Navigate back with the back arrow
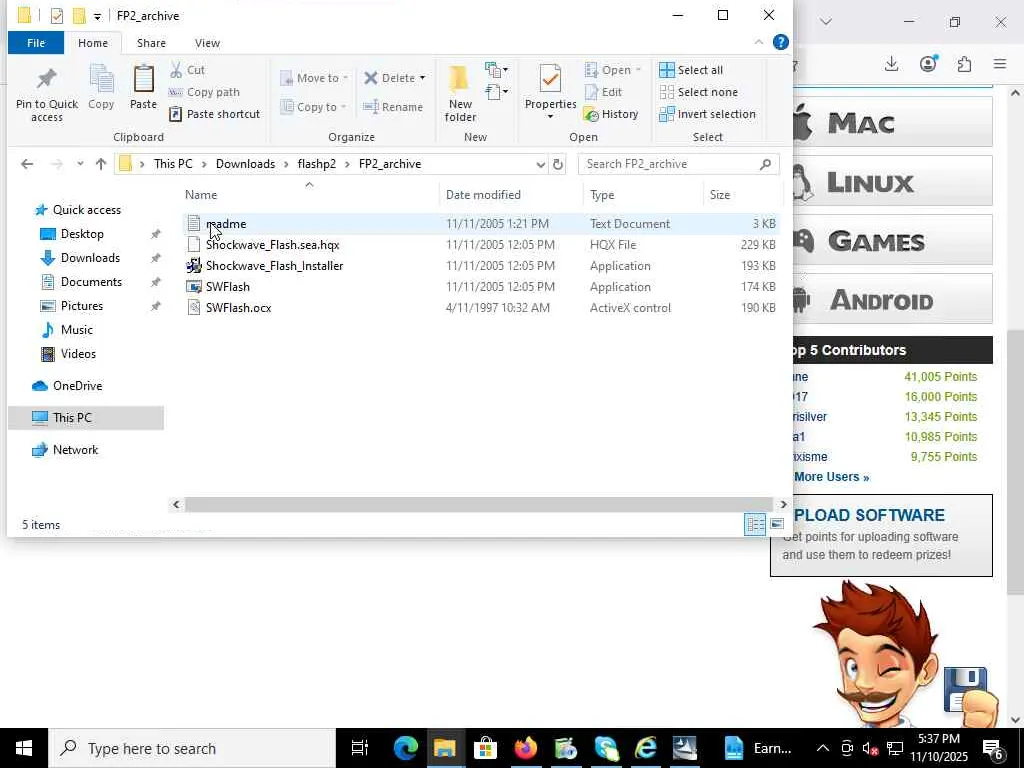The image size is (1024, 768). pos(27,164)
